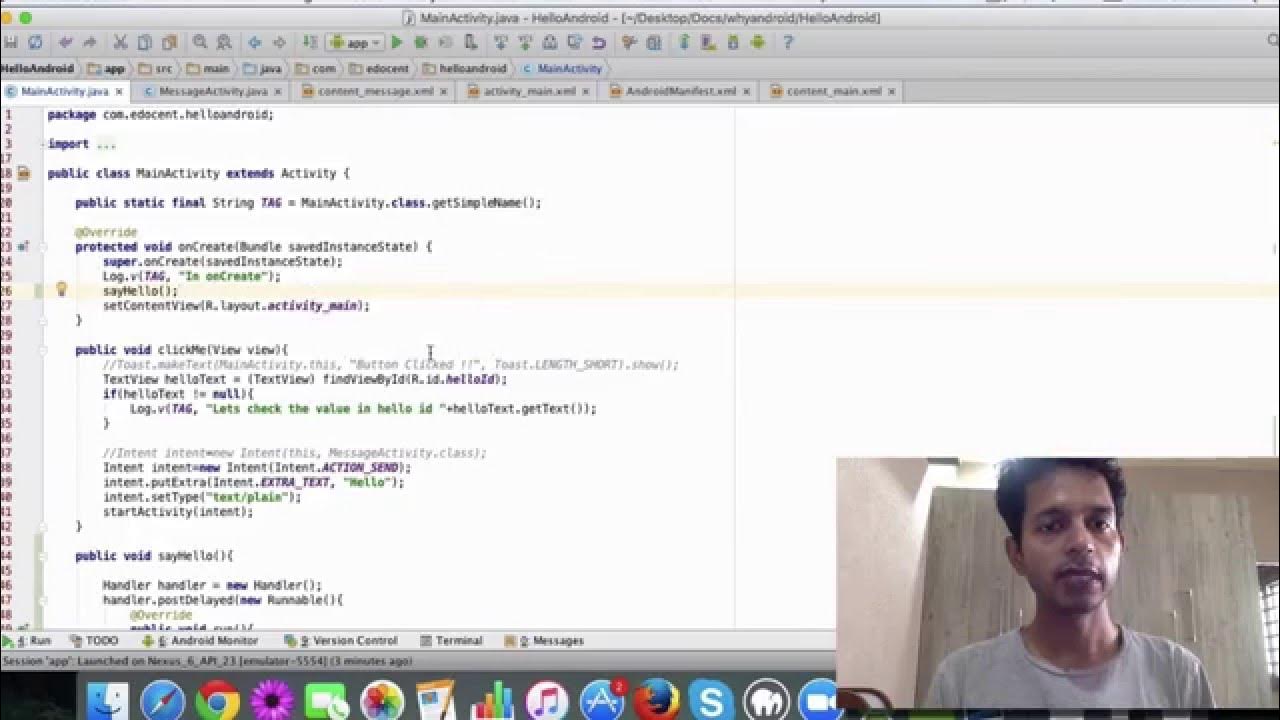
Task: Run the app with the green play icon
Action: click(397, 43)
